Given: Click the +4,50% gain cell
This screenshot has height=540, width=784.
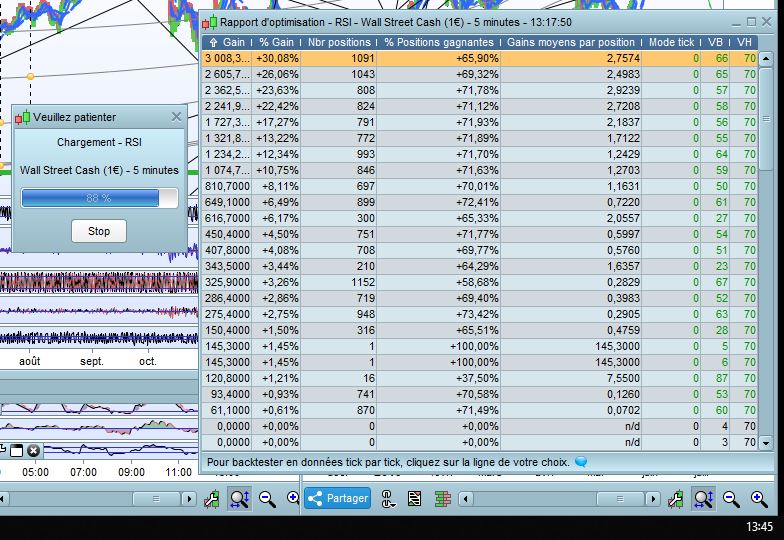Looking at the screenshot, I should pyautogui.click(x=276, y=234).
